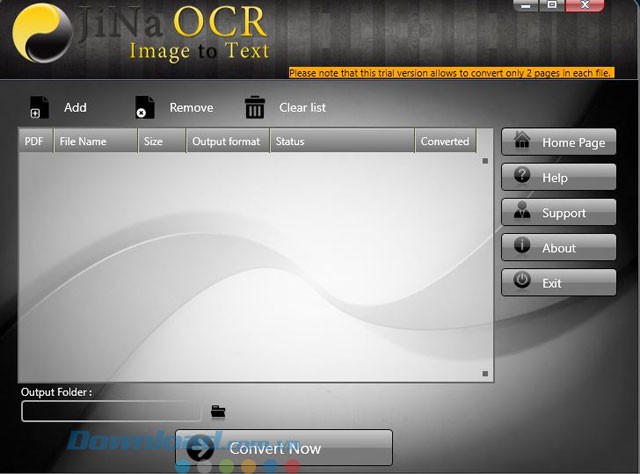640x474 pixels.
Task: Click the scrollbar top square marker
Action: tap(485, 161)
